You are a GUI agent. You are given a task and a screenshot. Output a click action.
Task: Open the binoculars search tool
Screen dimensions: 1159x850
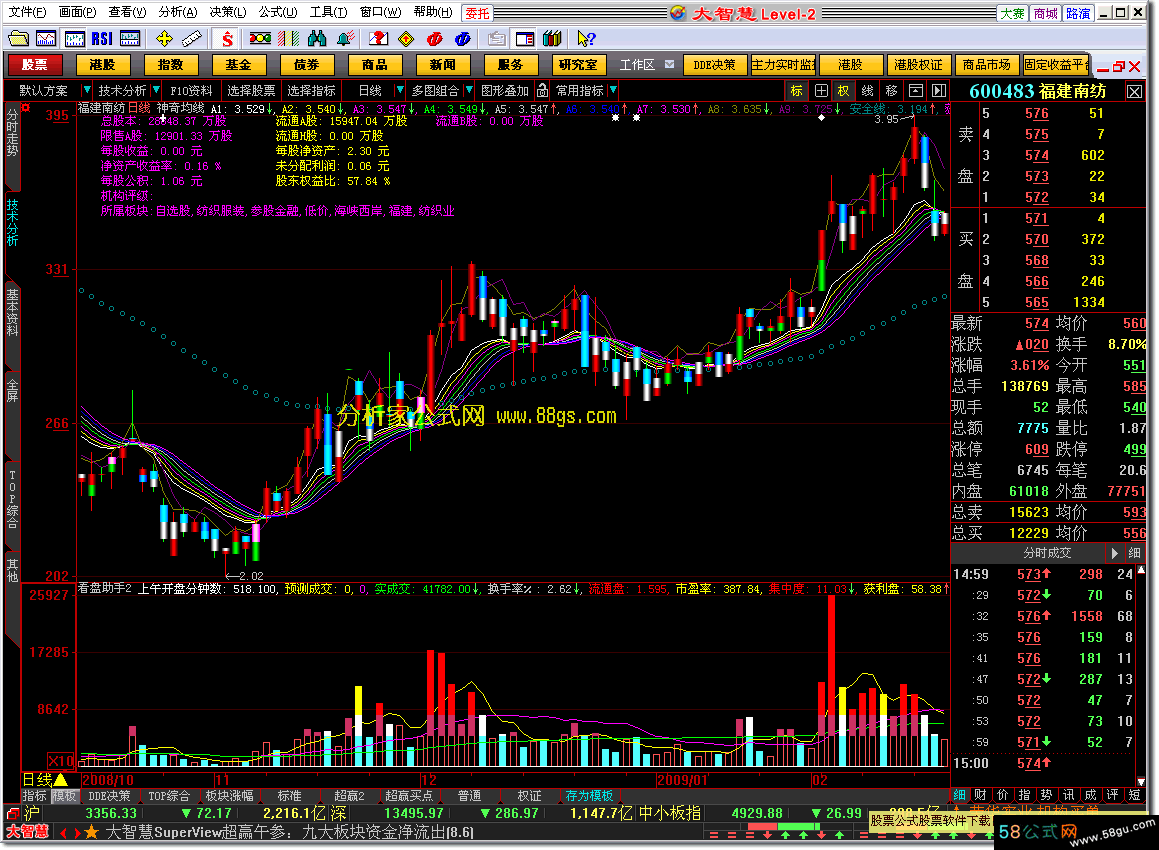pyautogui.click(x=317, y=38)
